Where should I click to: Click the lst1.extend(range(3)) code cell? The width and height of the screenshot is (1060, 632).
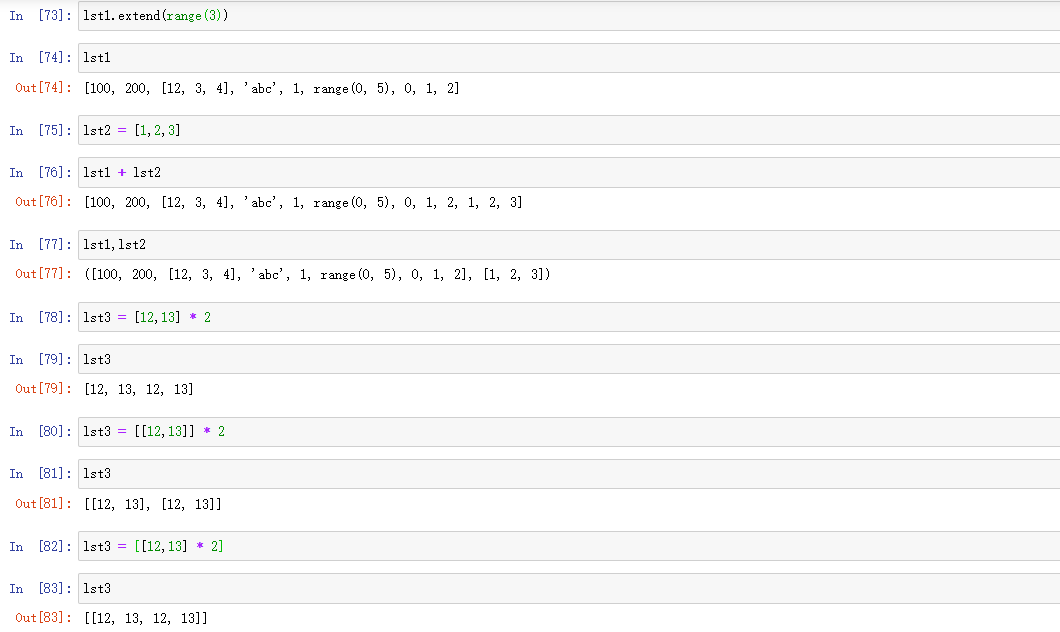(568, 16)
